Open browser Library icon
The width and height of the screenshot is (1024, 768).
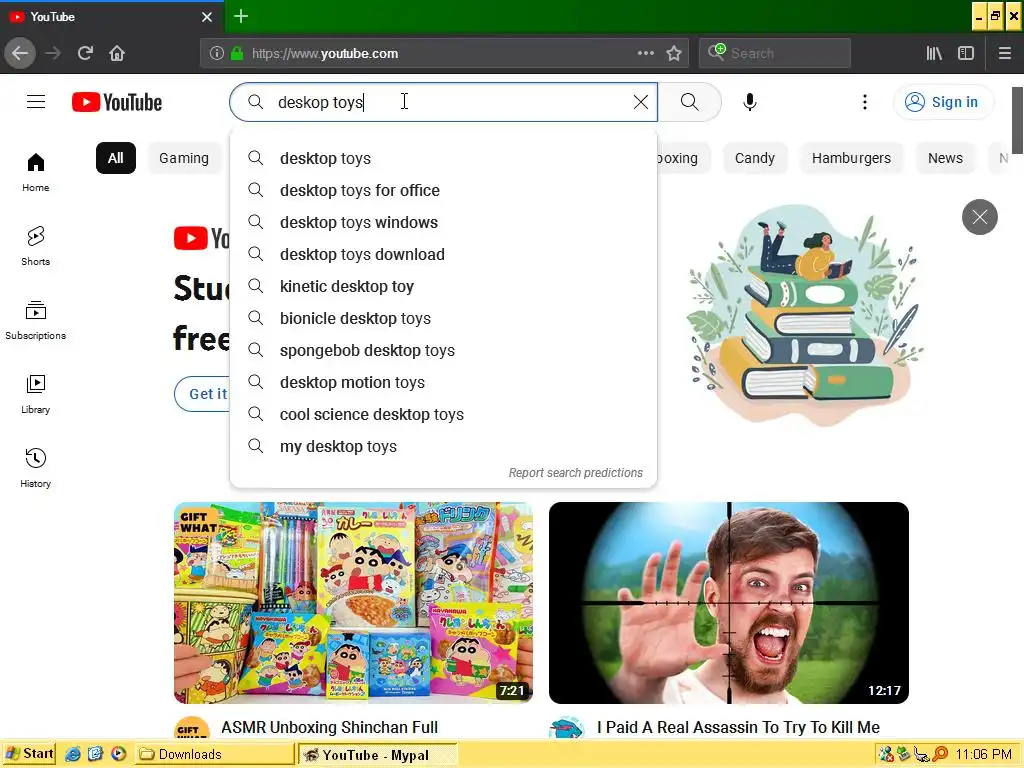935,54
